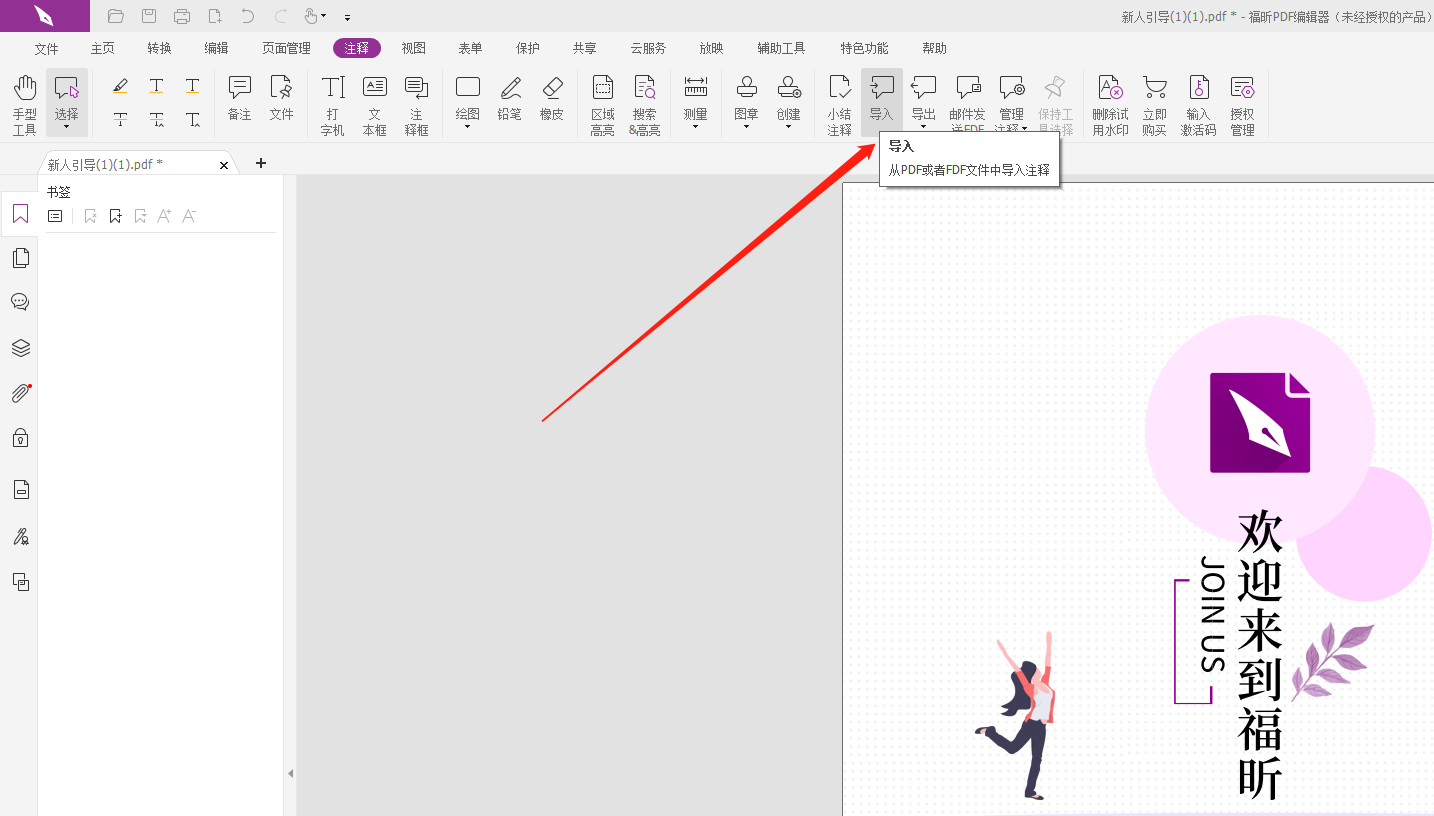This screenshot has height=816, width=1434.
Task: Click the Area Highlight tool (区域高亮)
Action: [602, 103]
